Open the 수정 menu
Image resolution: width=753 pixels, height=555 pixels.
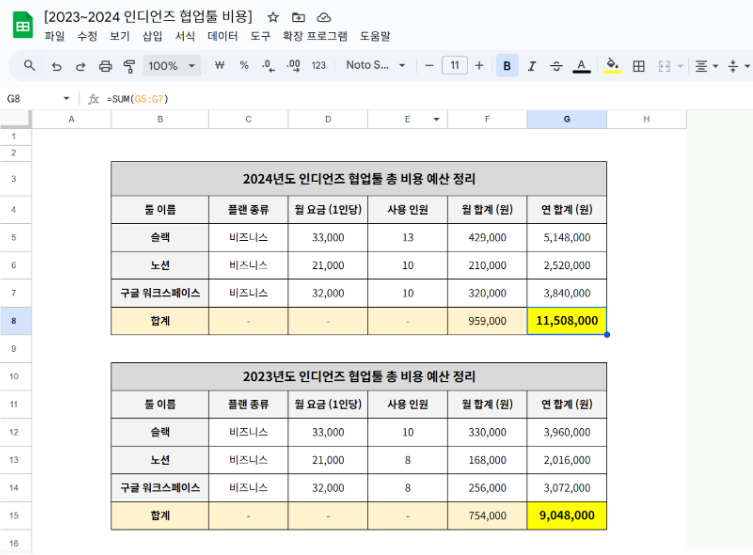tap(87, 36)
